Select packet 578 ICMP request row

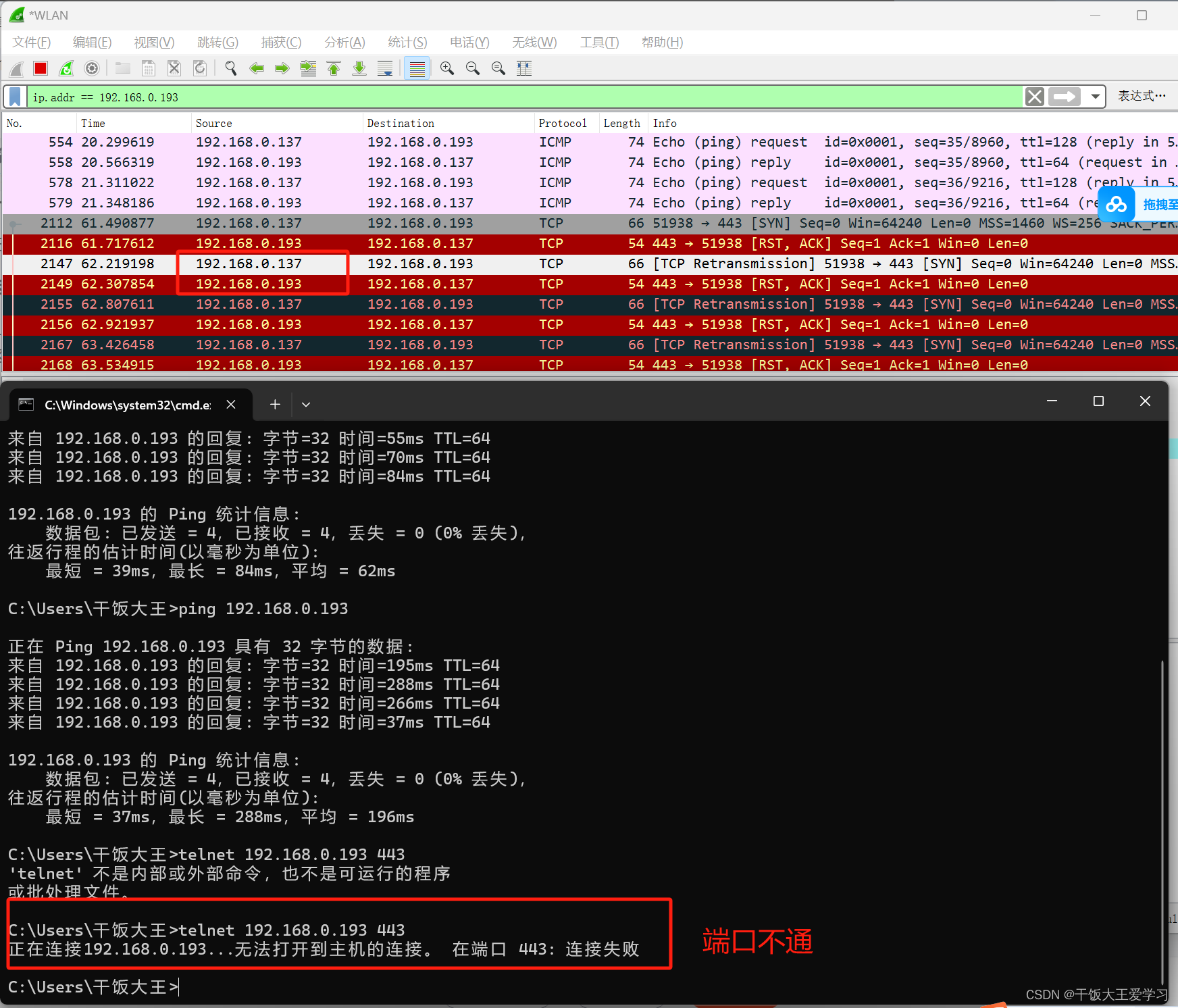pyautogui.click(x=590, y=183)
